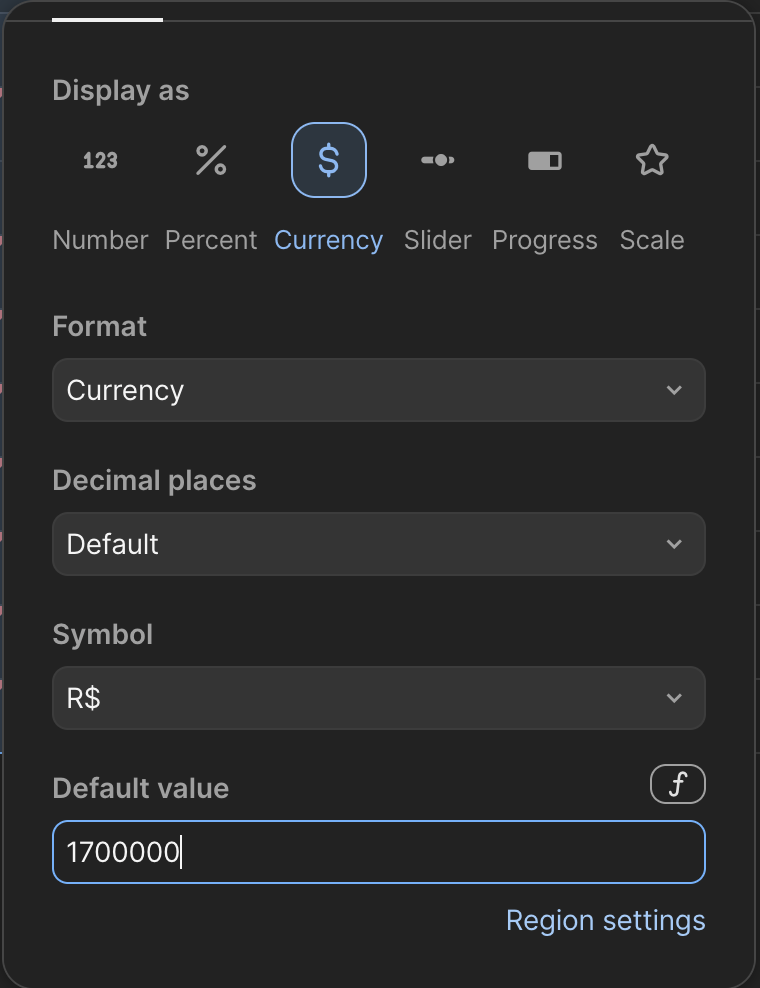Click the Percent label under Display as
This screenshot has height=988, width=760.
click(211, 240)
